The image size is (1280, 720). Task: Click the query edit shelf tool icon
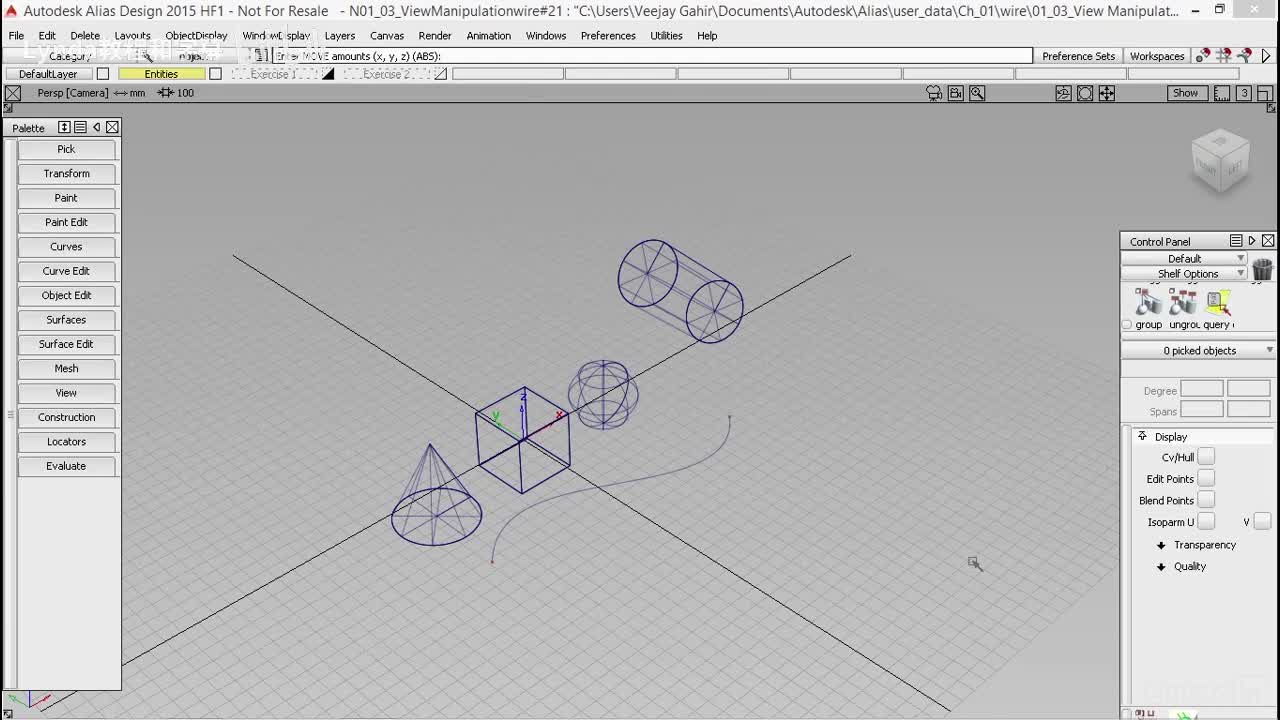pos(1217,302)
